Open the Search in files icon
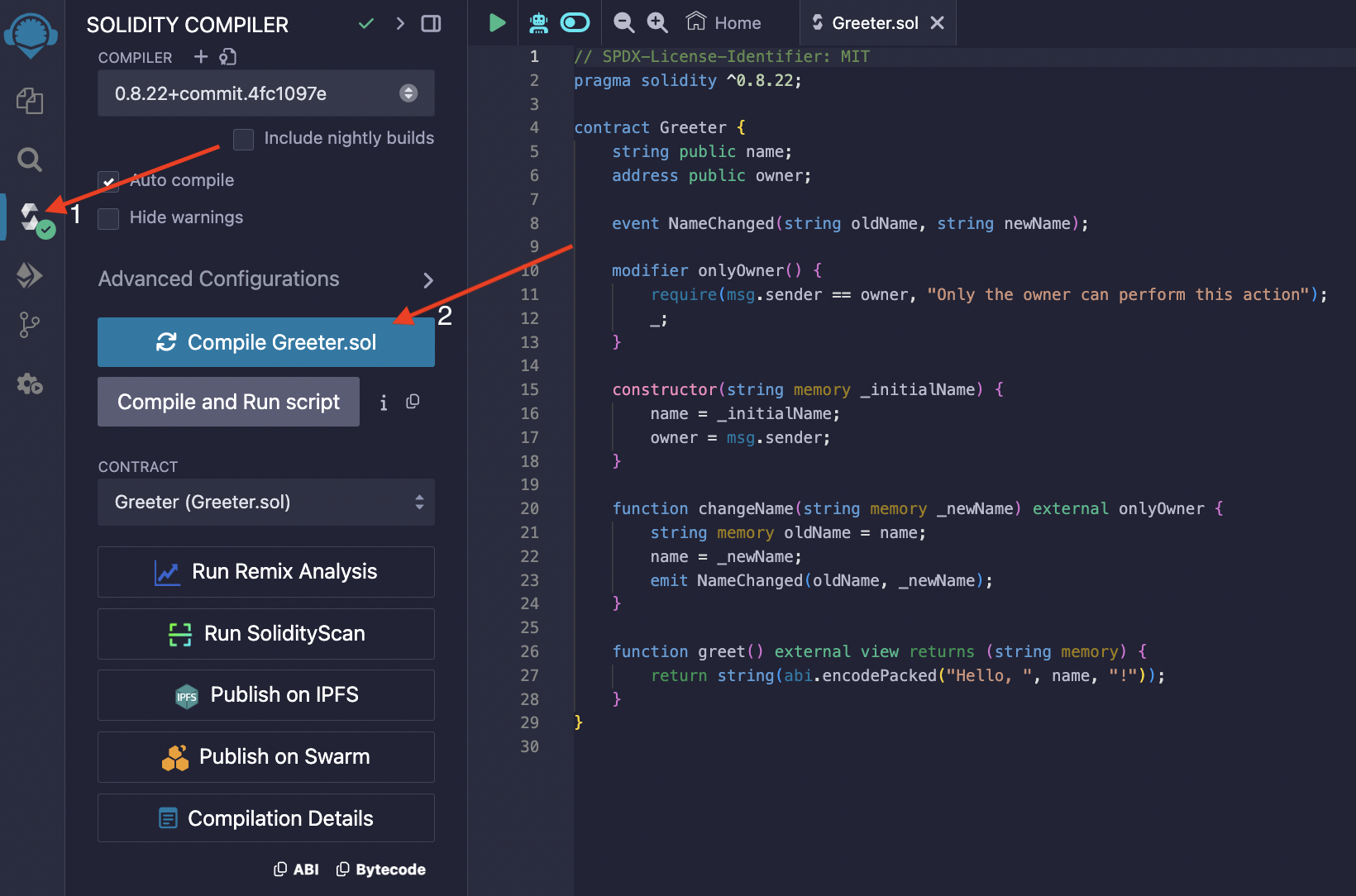This screenshot has height=896, width=1356. click(x=30, y=159)
